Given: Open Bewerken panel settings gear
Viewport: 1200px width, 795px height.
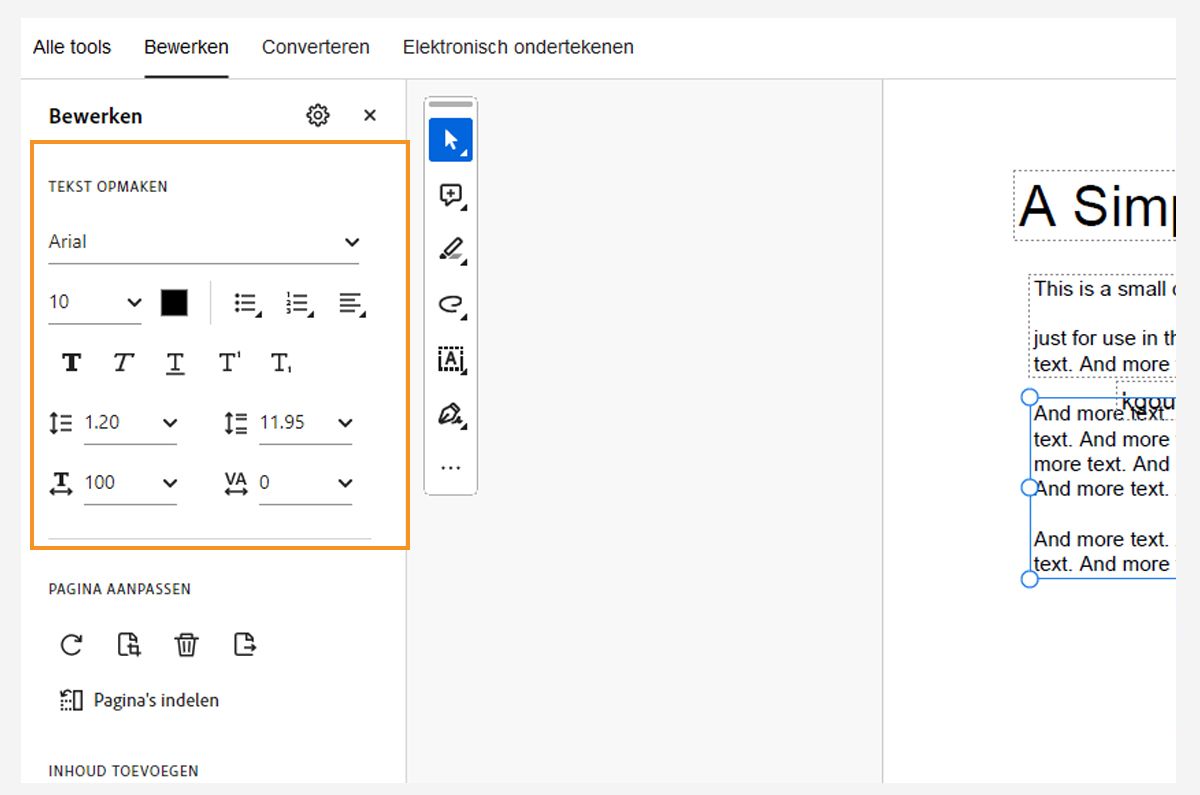Looking at the screenshot, I should [x=318, y=115].
